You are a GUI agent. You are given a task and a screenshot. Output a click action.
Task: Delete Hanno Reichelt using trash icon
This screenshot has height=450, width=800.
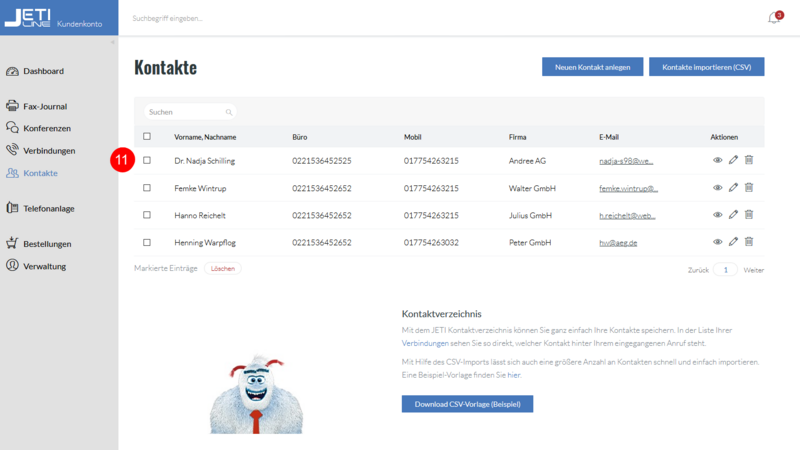click(749, 214)
